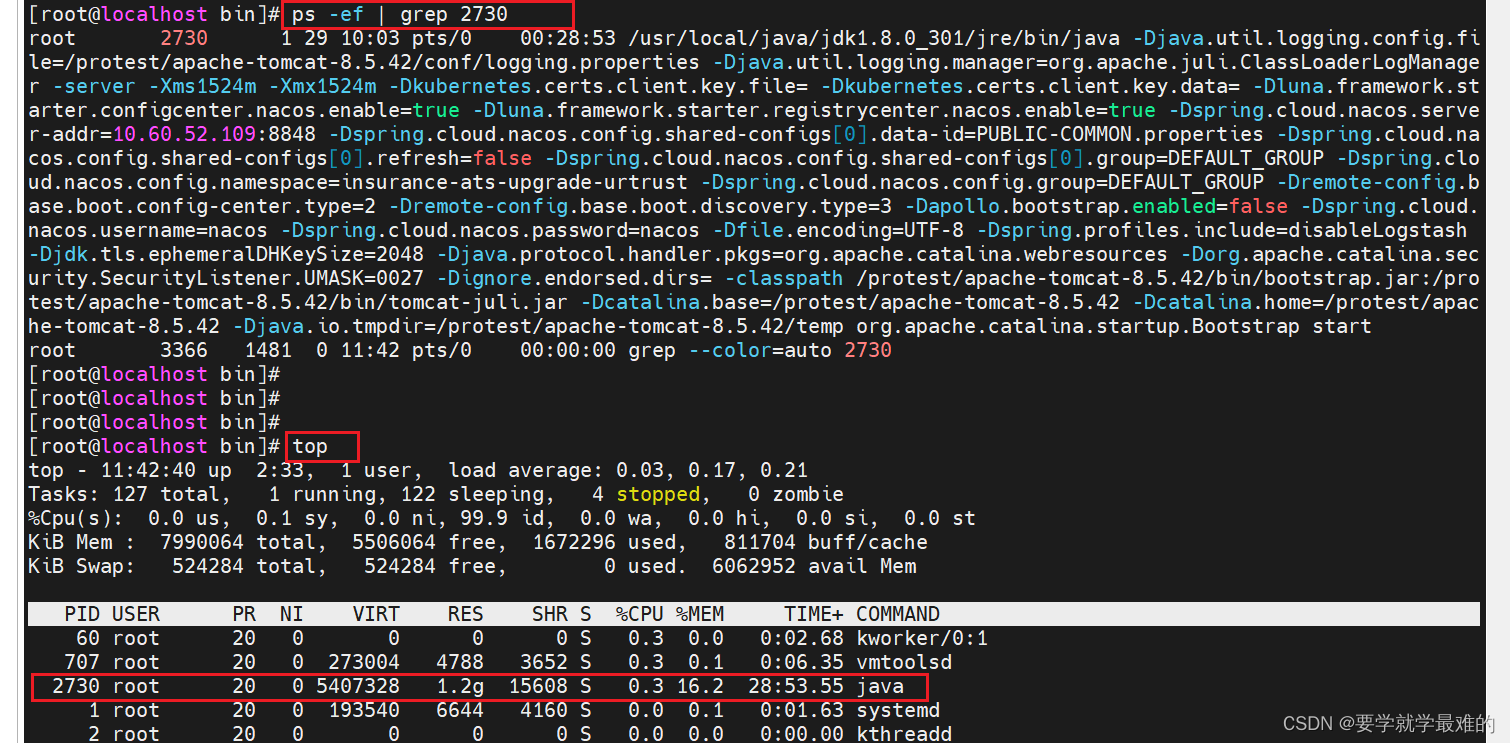Click the 'ps -ef | grep 2730' command text
1510x743 pixels.
[x=400, y=15]
